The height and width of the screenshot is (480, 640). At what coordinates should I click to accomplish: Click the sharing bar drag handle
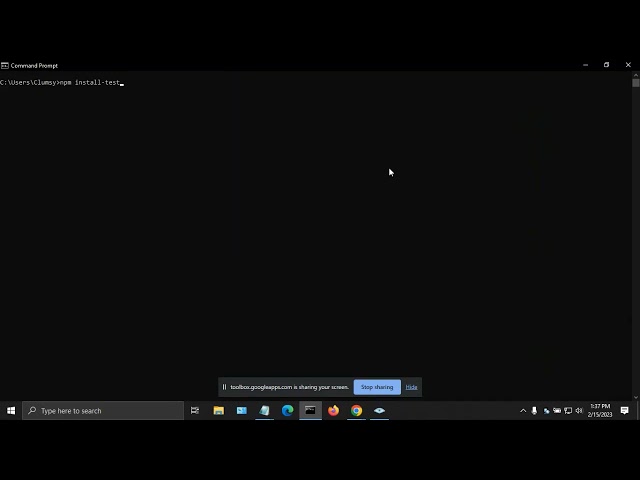224,387
